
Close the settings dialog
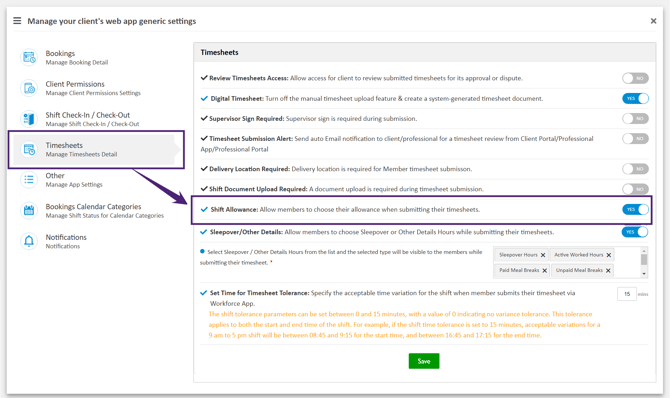[x=653, y=21]
